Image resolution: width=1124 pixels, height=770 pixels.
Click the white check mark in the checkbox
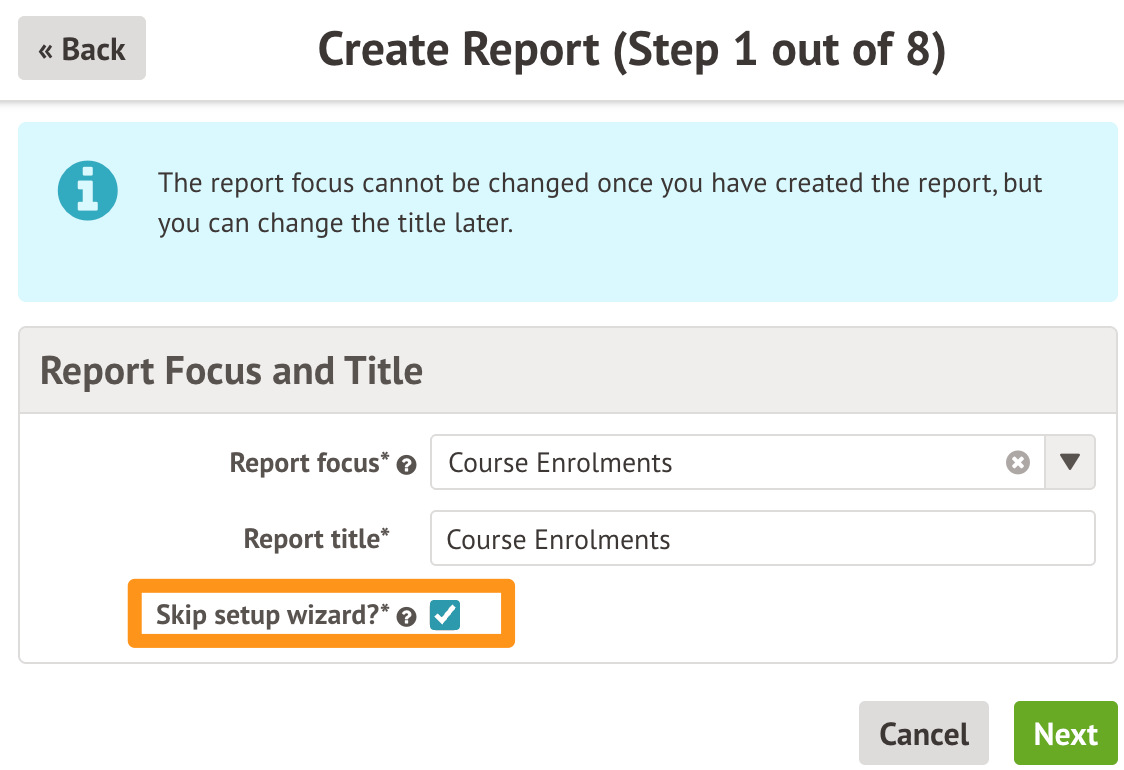click(x=444, y=615)
